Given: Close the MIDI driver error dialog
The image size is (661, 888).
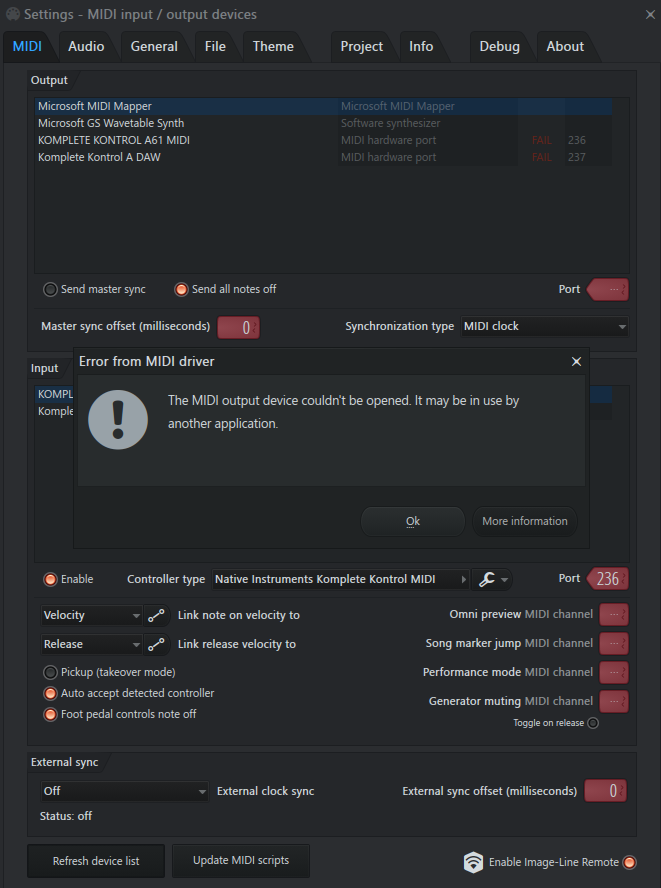Looking at the screenshot, I should (576, 361).
